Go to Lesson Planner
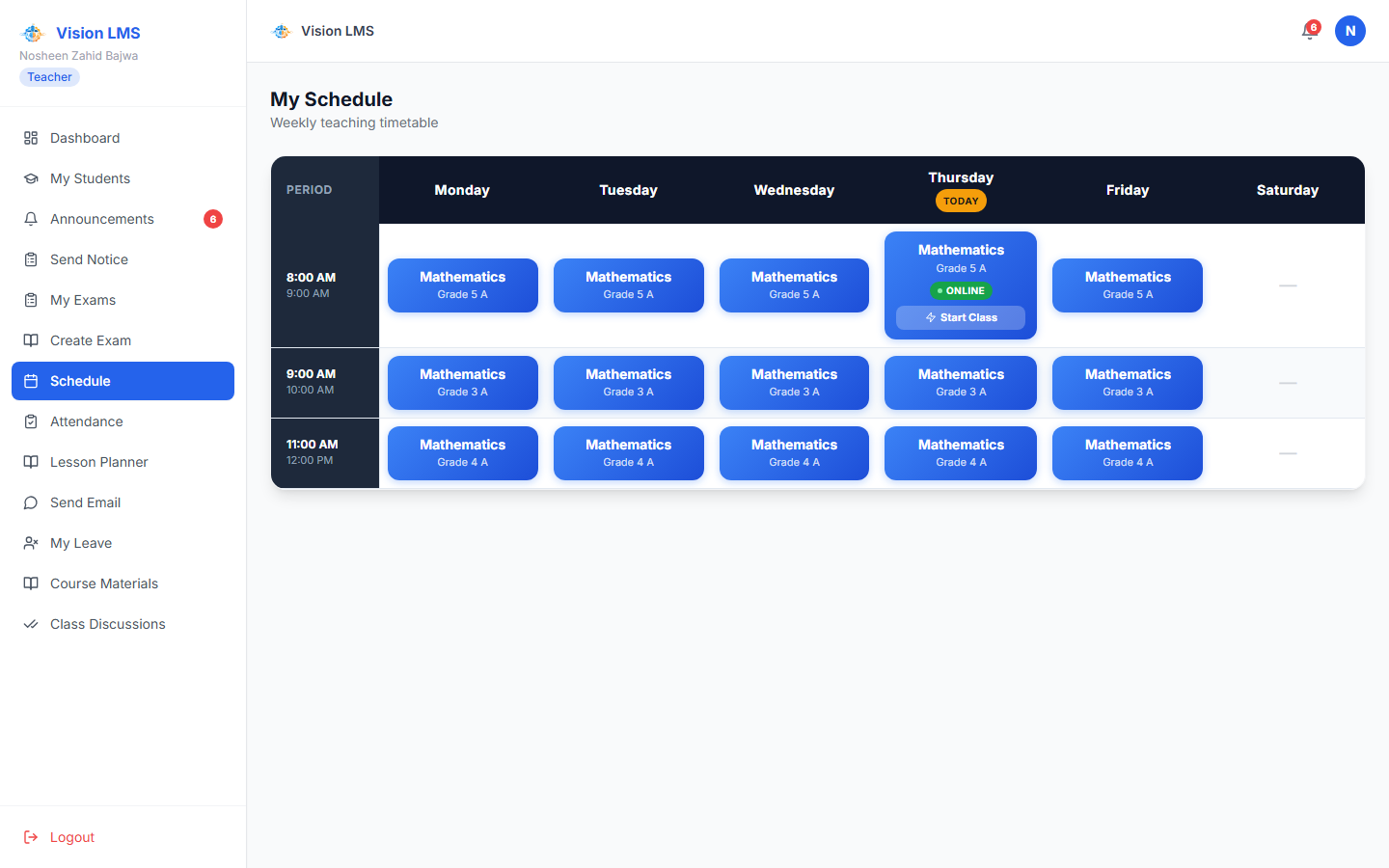The width and height of the screenshot is (1389, 868). tap(123, 462)
